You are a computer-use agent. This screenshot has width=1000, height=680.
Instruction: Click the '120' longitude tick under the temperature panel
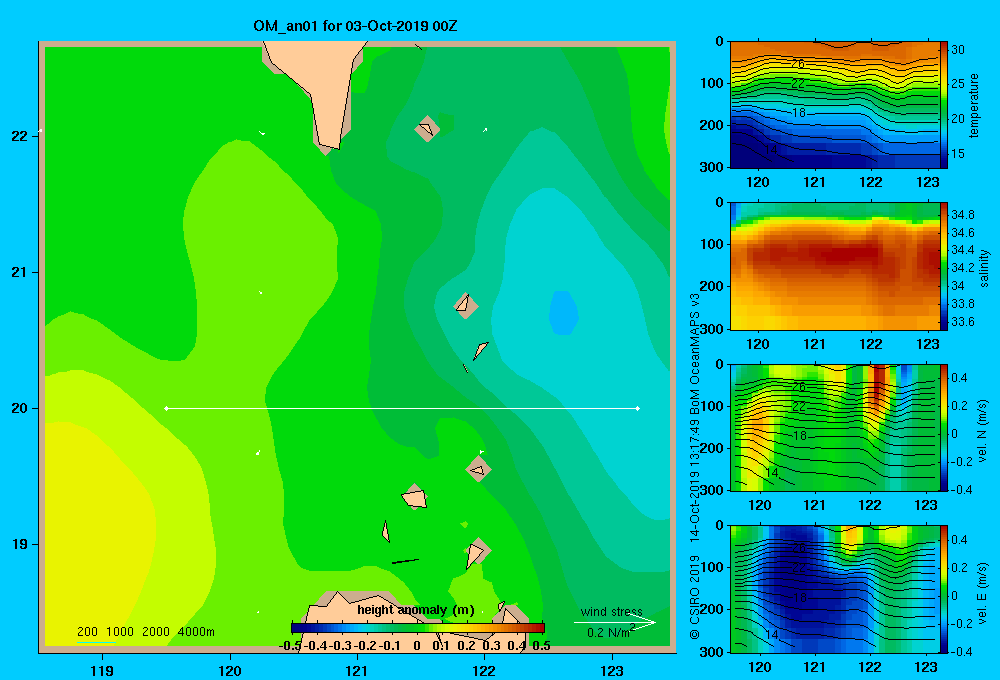pyautogui.click(x=758, y=182)
